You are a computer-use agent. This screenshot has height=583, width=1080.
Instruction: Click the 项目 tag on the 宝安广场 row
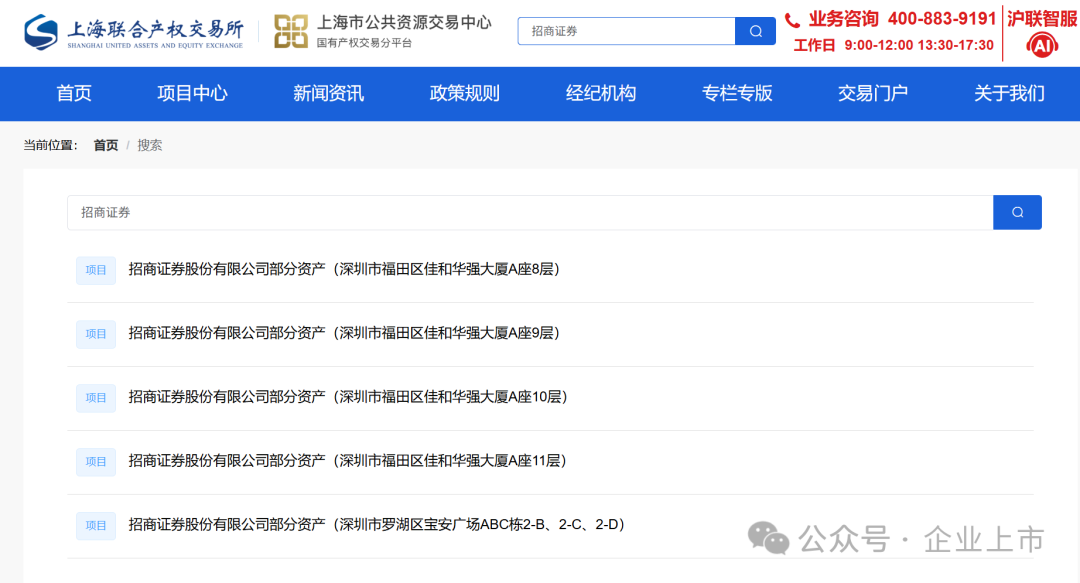(96, 526)
